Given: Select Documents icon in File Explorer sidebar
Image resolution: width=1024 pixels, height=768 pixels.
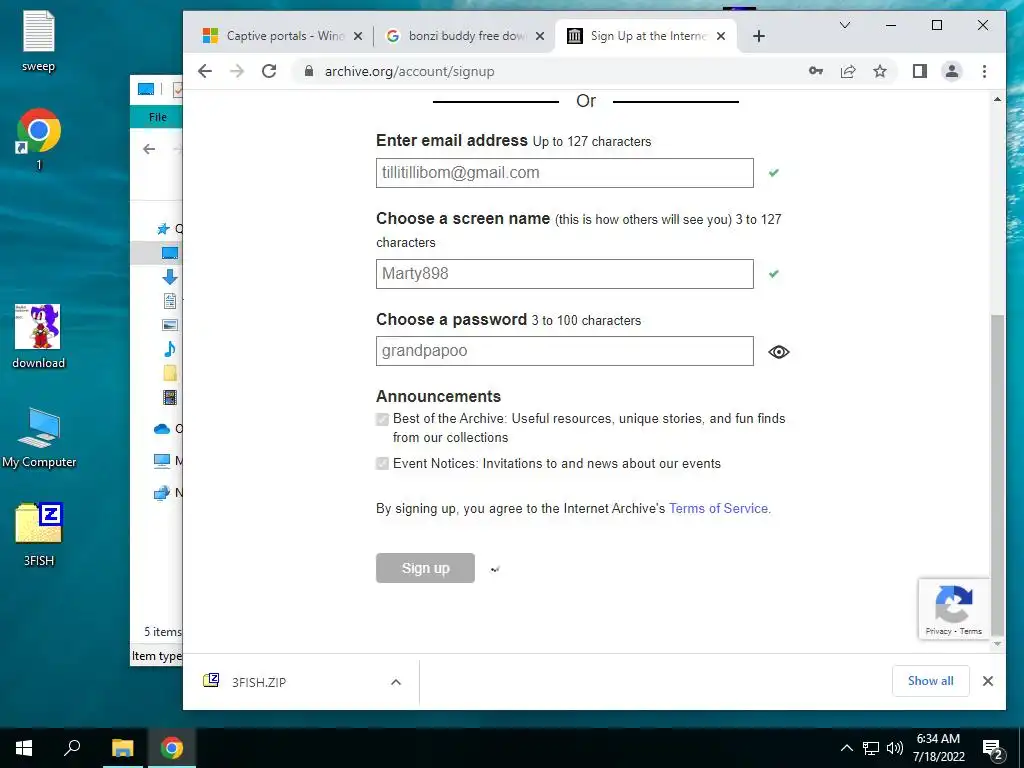Looking at the screenshot, I should (170, 301).
